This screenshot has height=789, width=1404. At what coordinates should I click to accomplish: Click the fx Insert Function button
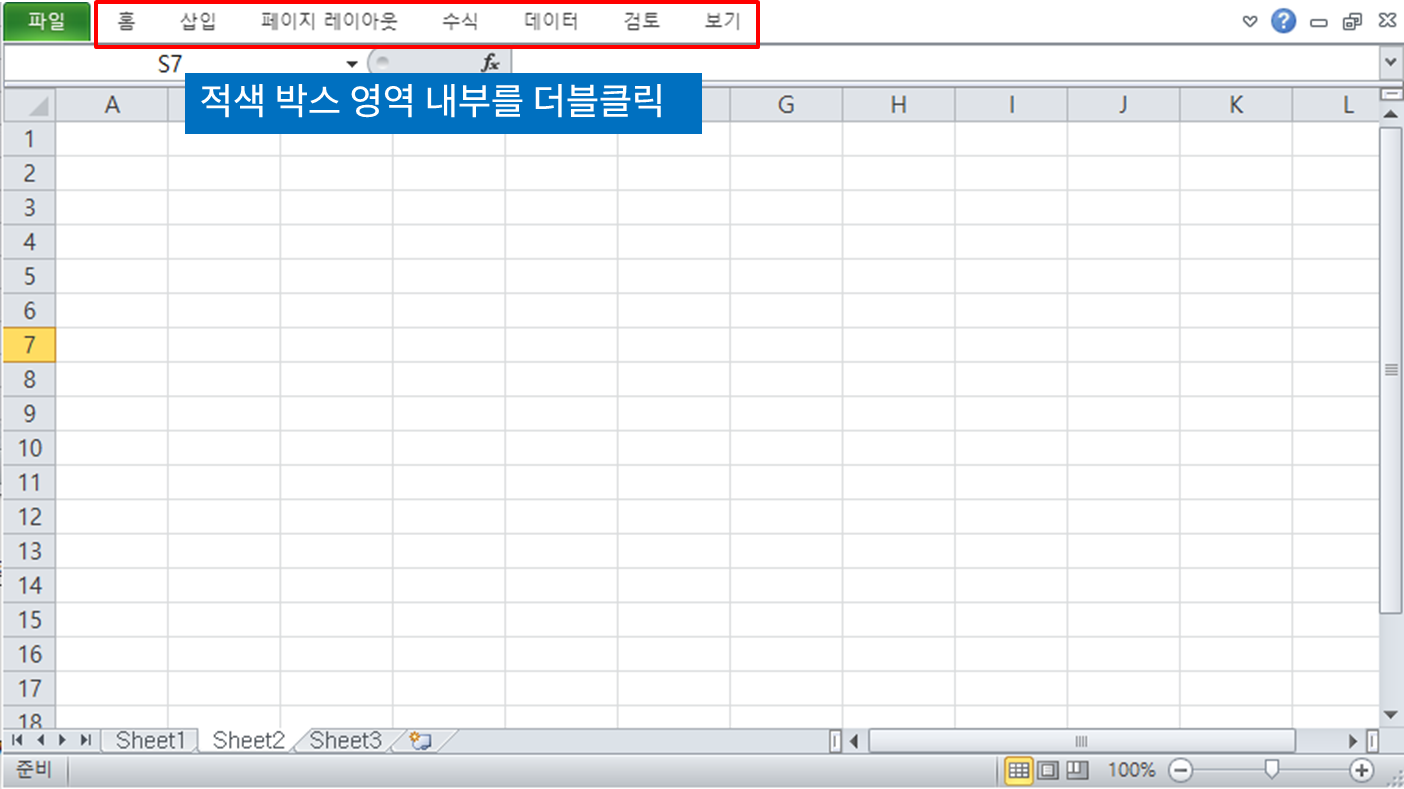click(x=490, y=64)
